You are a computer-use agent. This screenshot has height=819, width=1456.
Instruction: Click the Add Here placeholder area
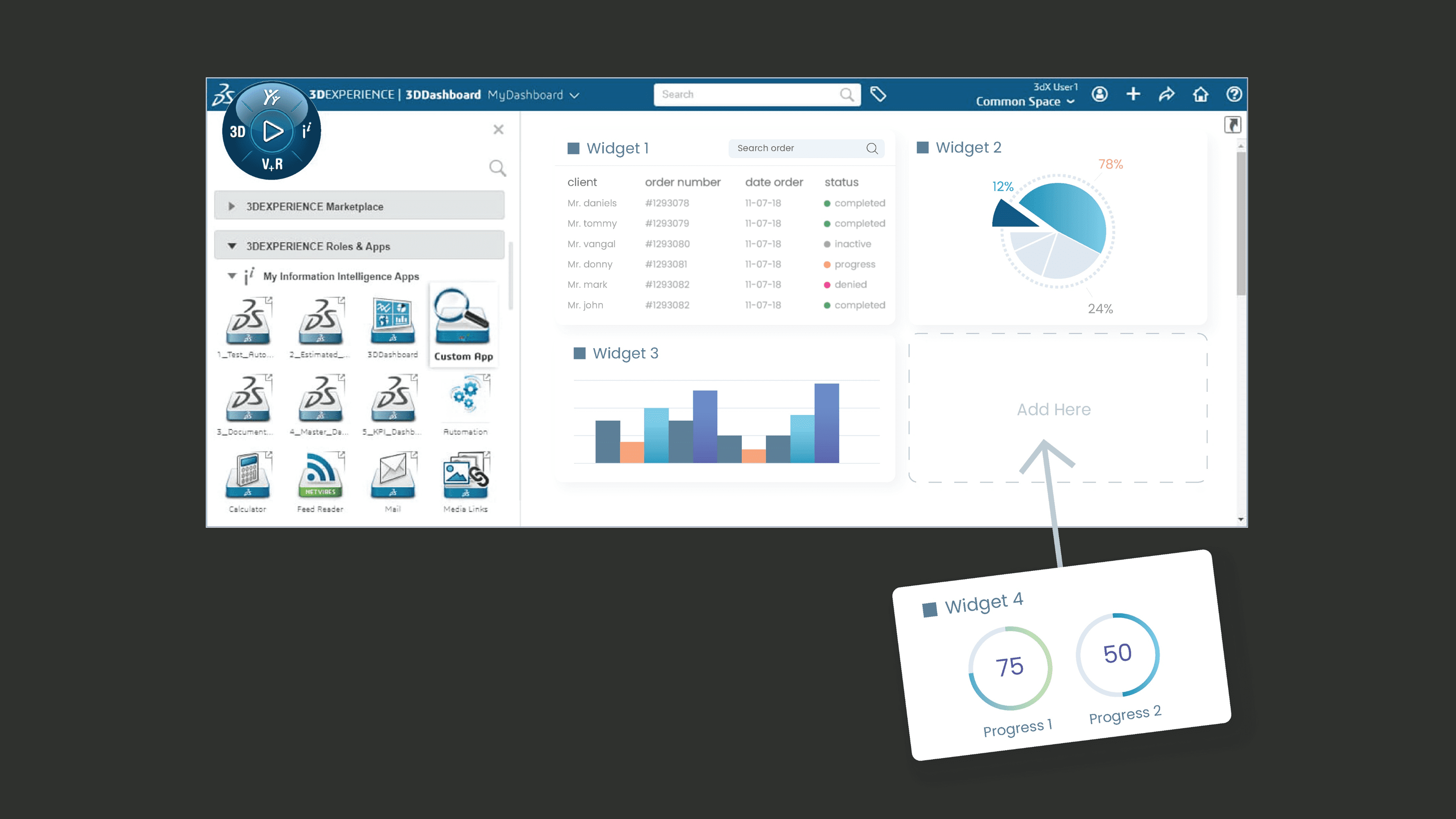pos(1055,409)
